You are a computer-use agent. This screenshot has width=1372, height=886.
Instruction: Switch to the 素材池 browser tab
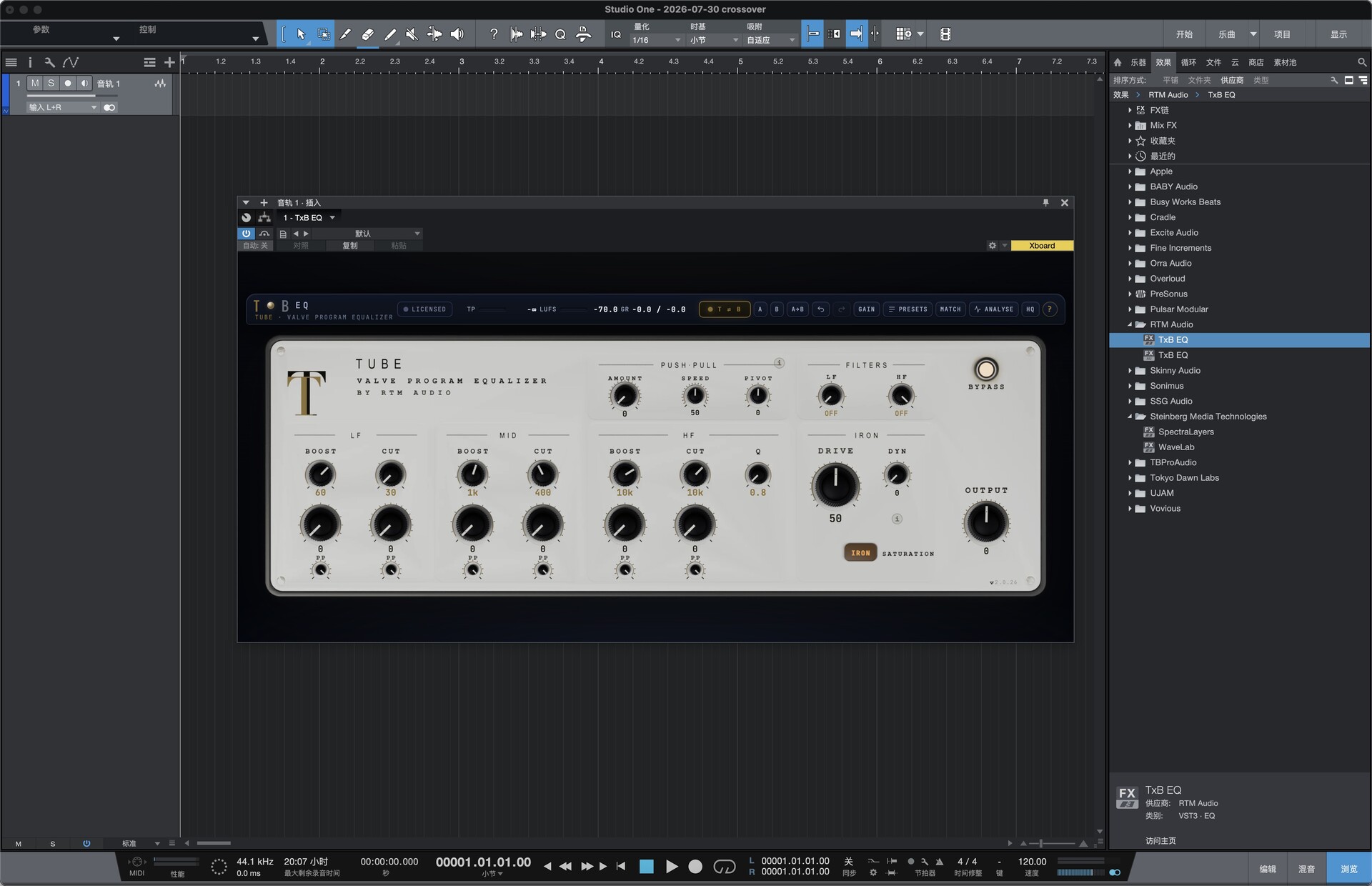(1285, 62)
